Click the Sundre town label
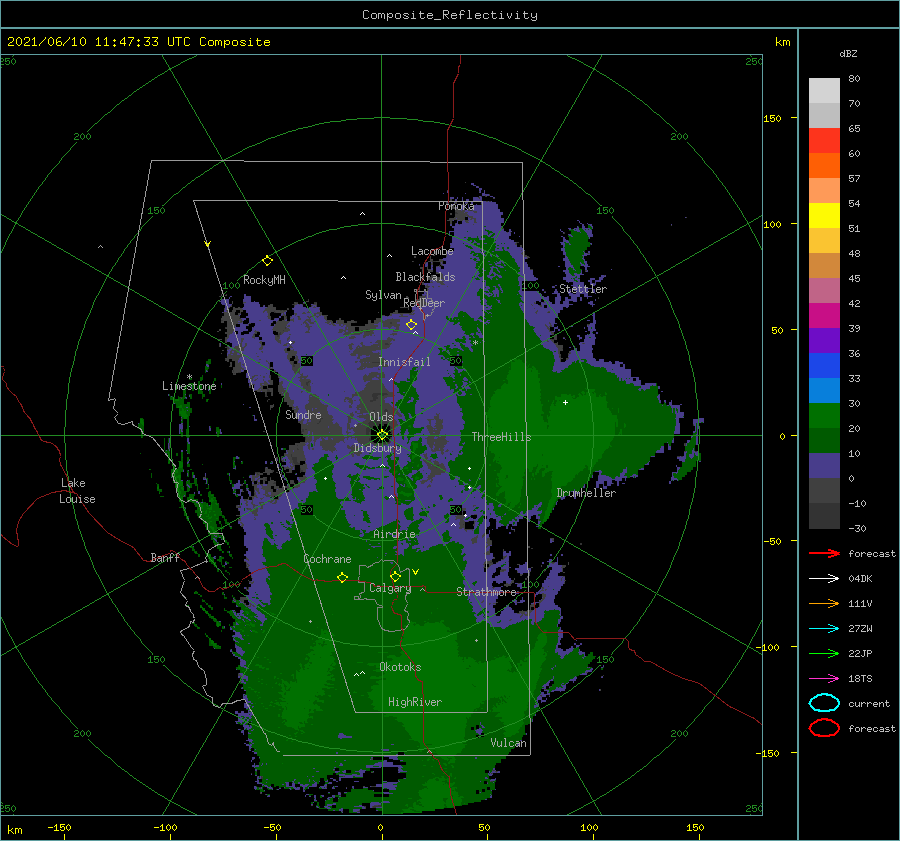 (x=303, y=414)
